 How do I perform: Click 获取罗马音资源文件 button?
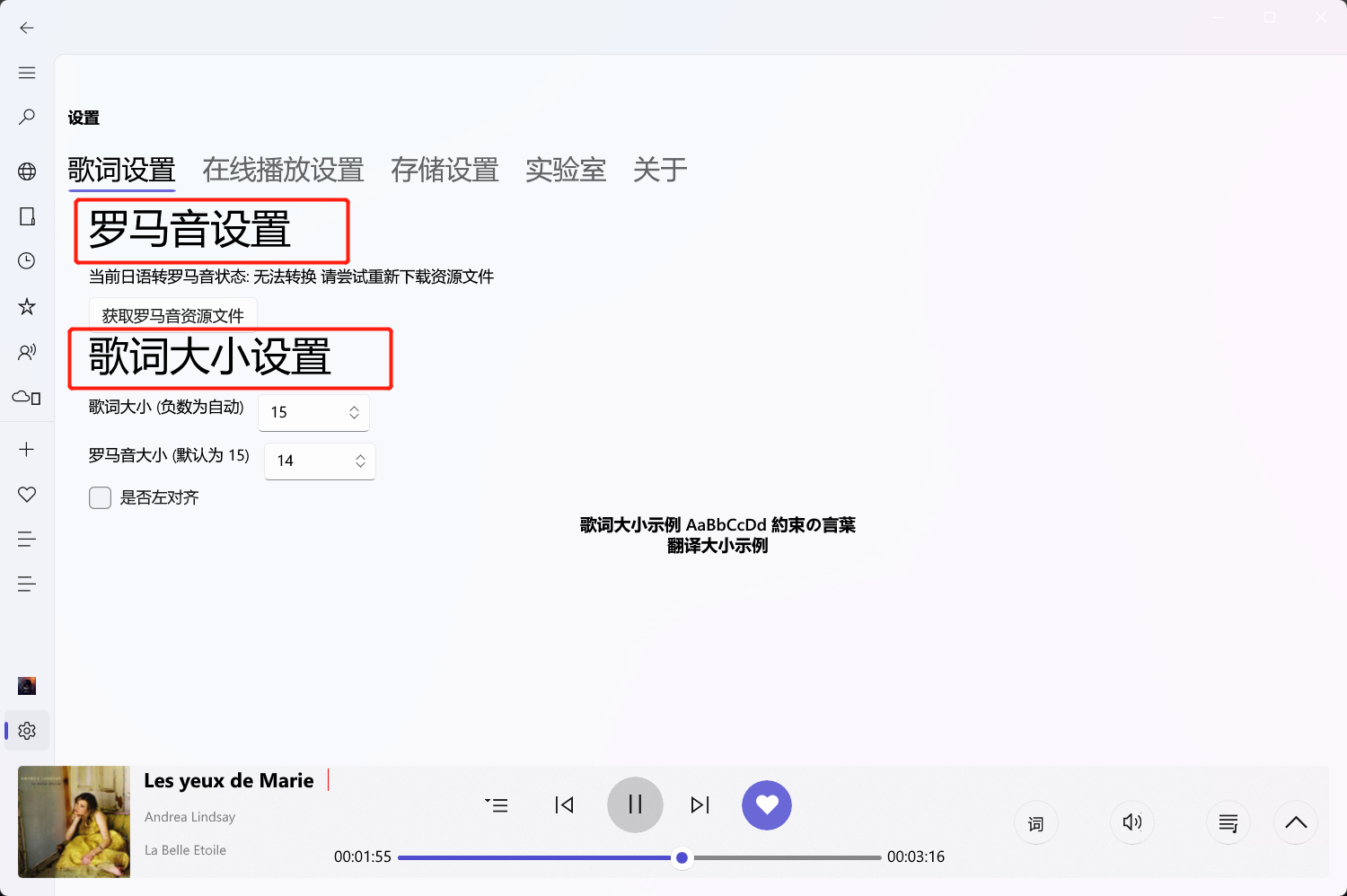coord(172,315)
